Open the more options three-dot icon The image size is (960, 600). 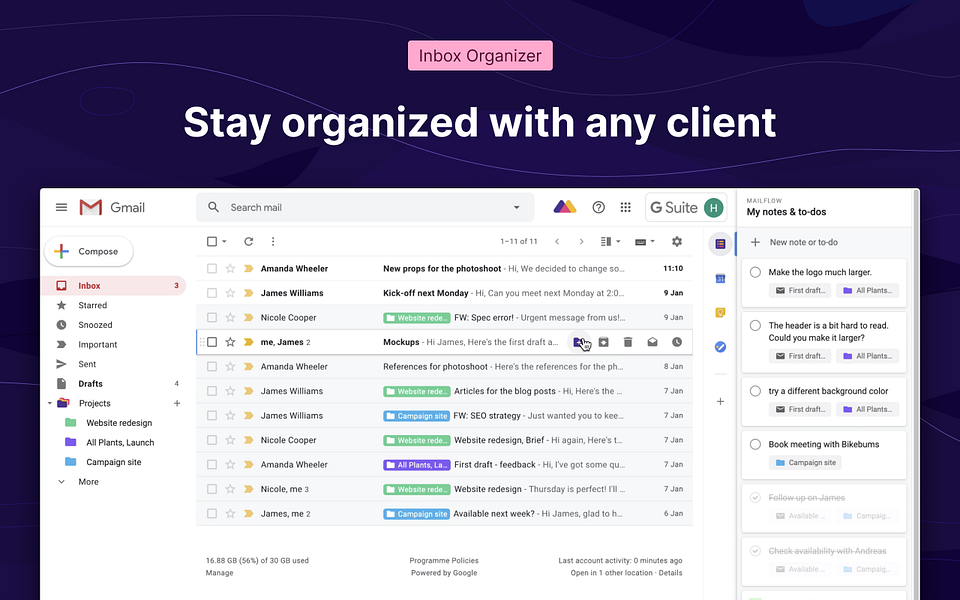pos(273,242)
